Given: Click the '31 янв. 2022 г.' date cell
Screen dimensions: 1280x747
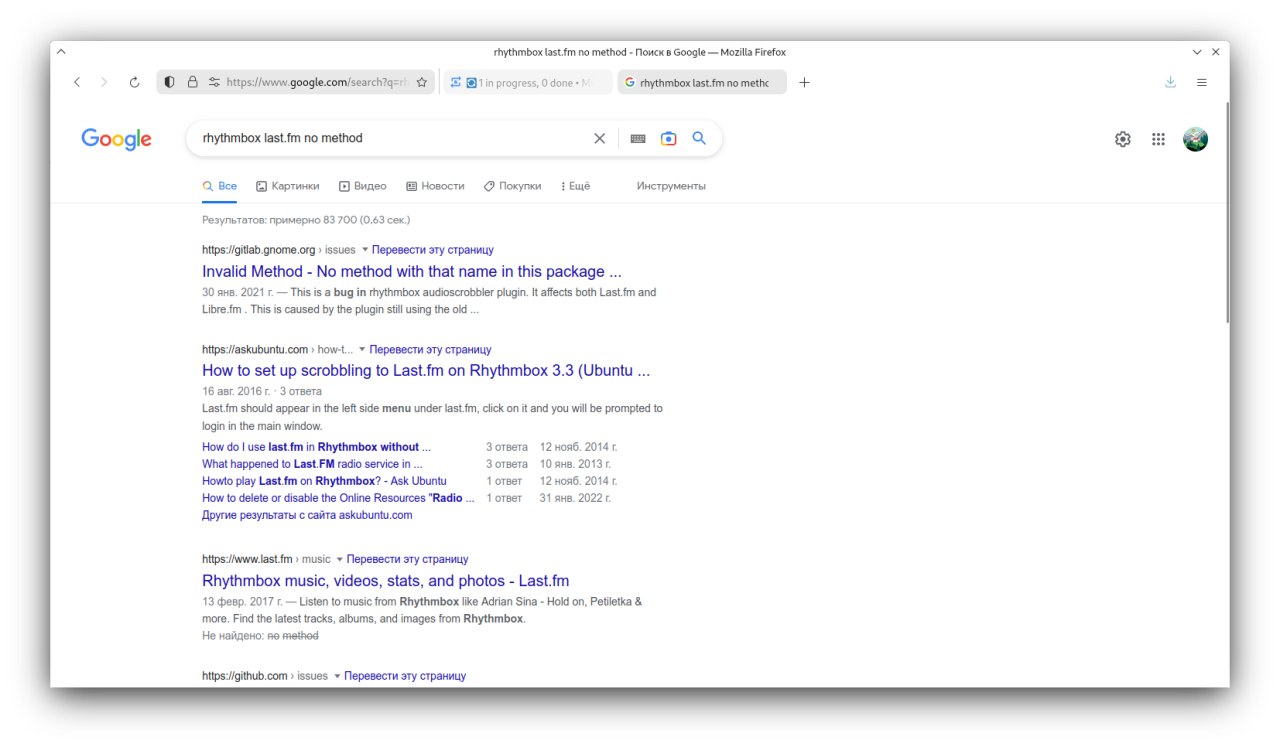Looking at the screenshot, I should 575,498.
